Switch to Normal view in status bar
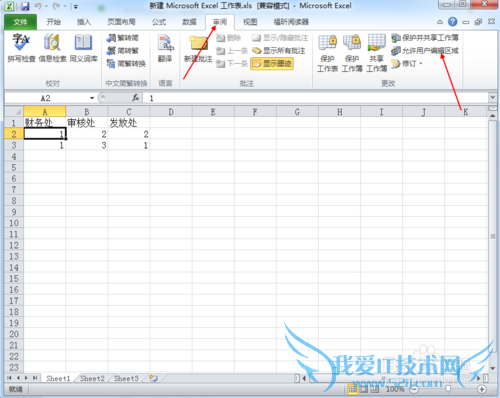Image resolution: width=500 pixels, height=398 pixels. point(353,389)
